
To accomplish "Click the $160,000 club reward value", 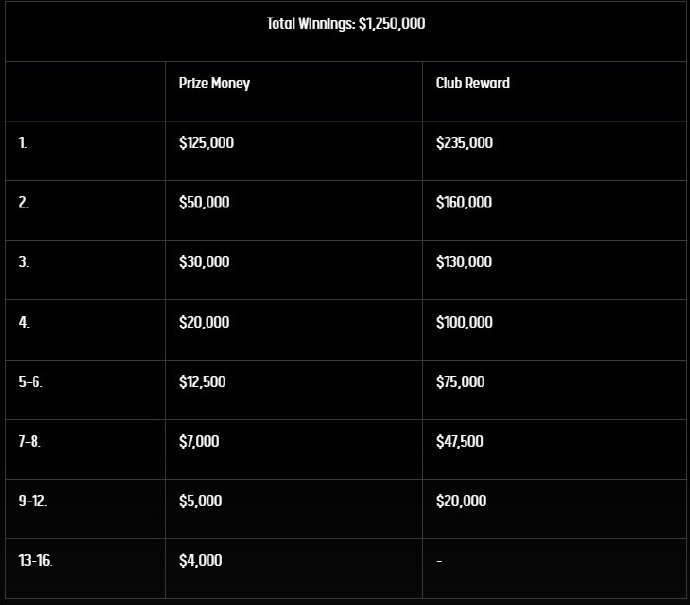I will [464, 202].
